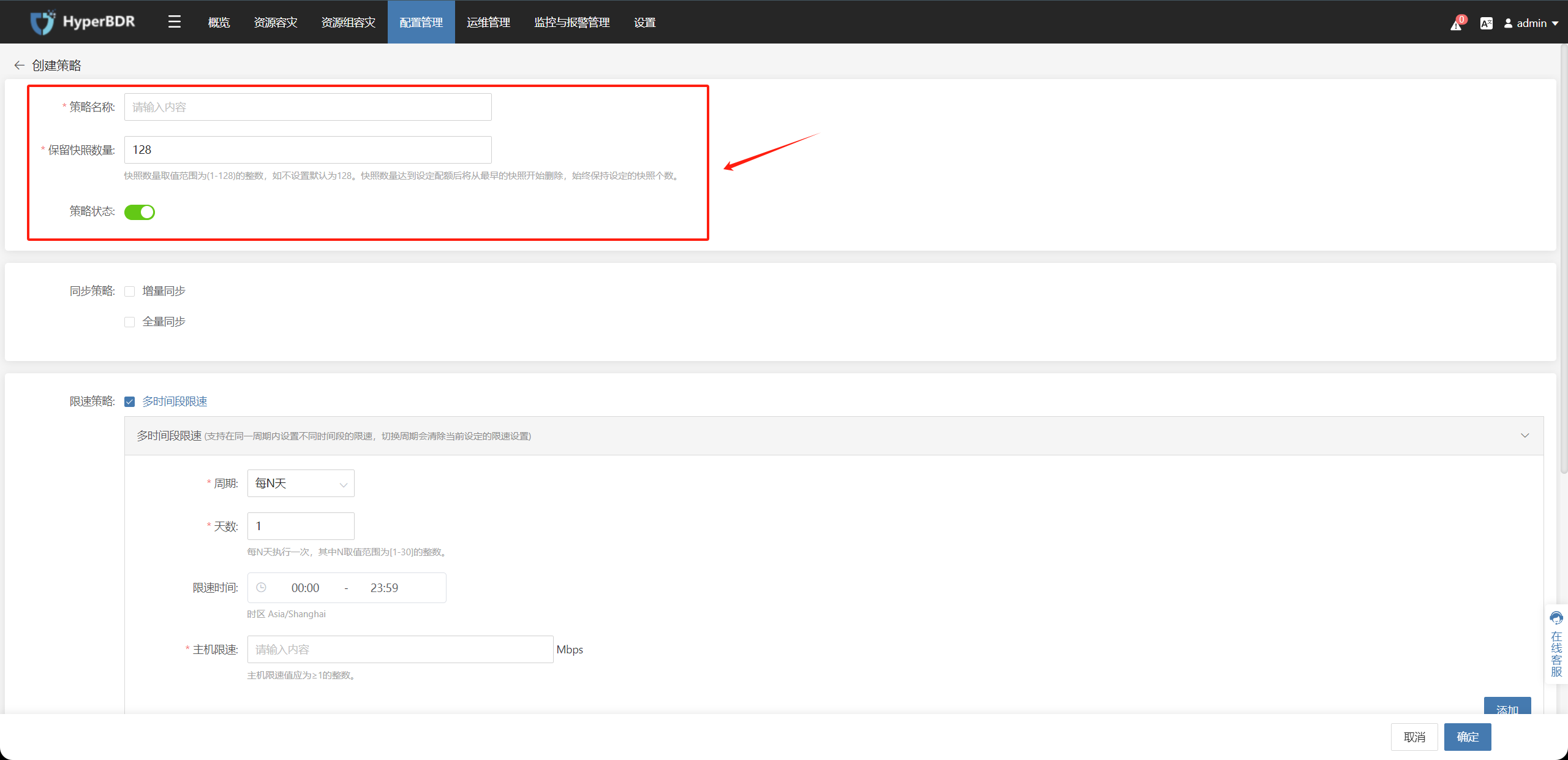Open the 监控与报警管理 menu
The image size is (1568, 760).
click(x=572, y=22)
